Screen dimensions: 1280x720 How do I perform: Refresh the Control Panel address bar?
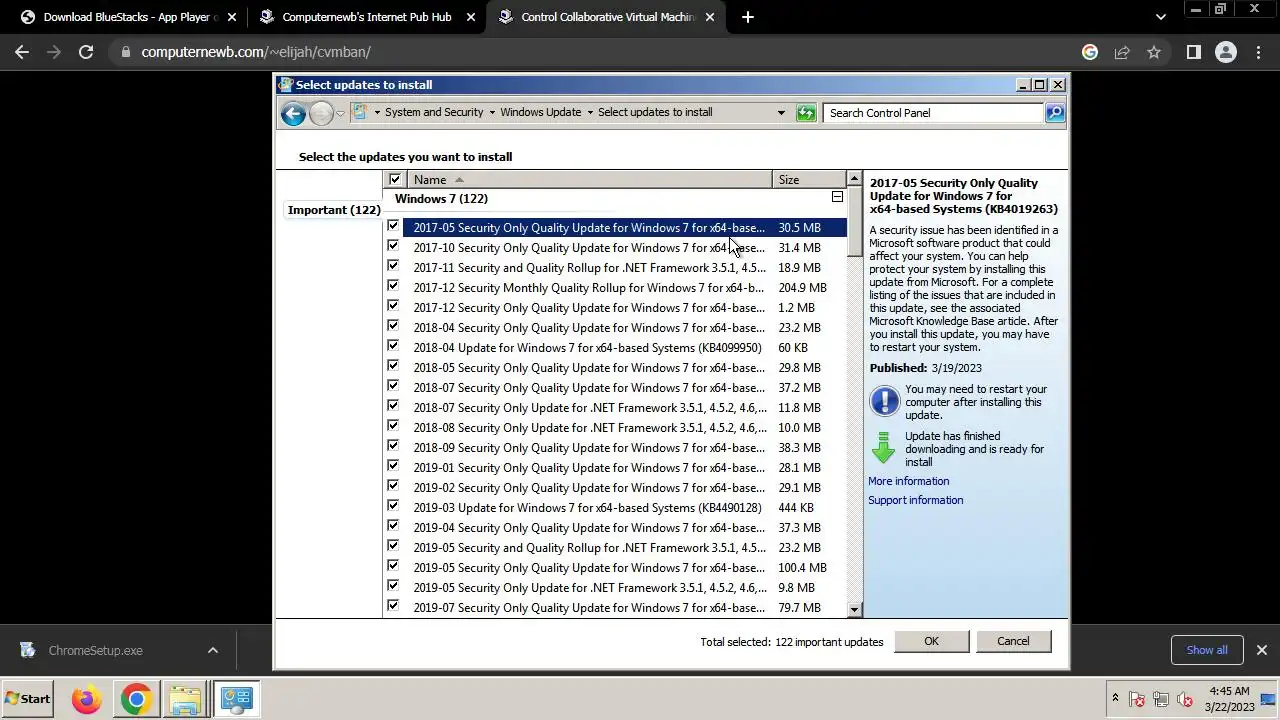click(806, 113)
